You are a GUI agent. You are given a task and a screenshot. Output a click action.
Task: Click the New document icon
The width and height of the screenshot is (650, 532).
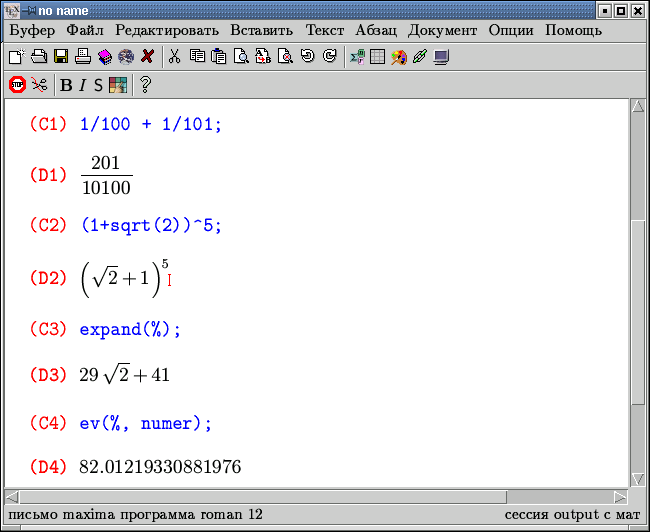click(16, 57)
